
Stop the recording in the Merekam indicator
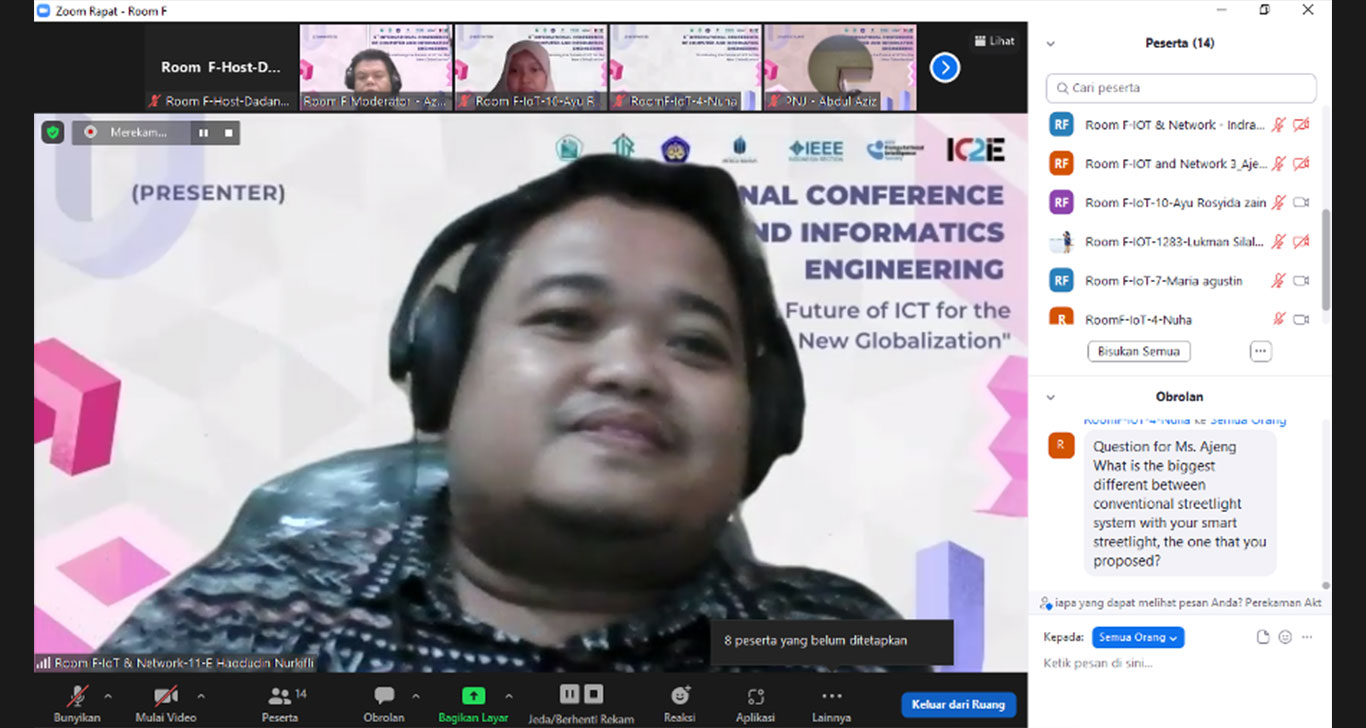(228, 133)
